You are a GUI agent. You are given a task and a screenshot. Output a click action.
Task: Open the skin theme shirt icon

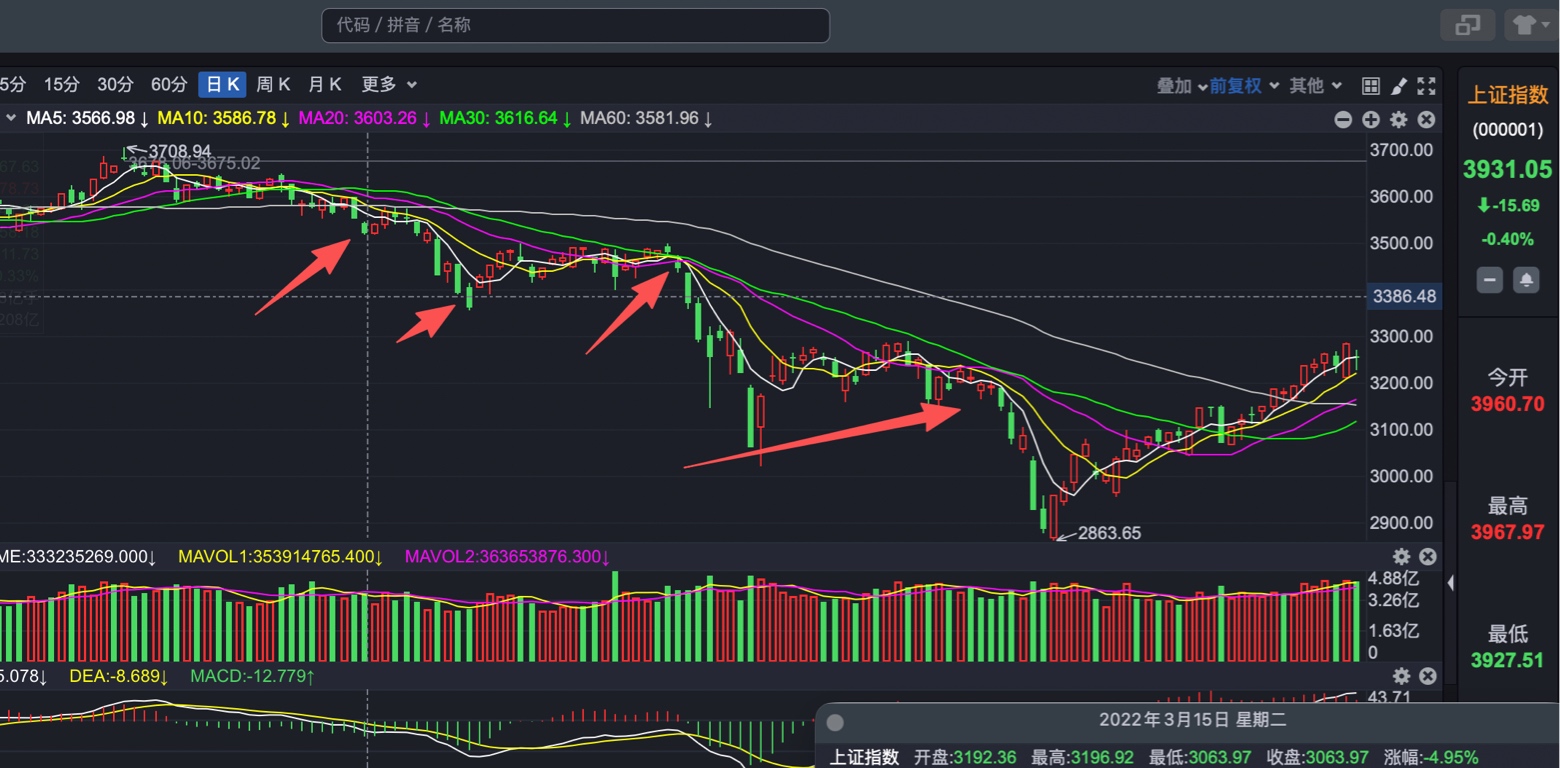[x=1525, y=25]
